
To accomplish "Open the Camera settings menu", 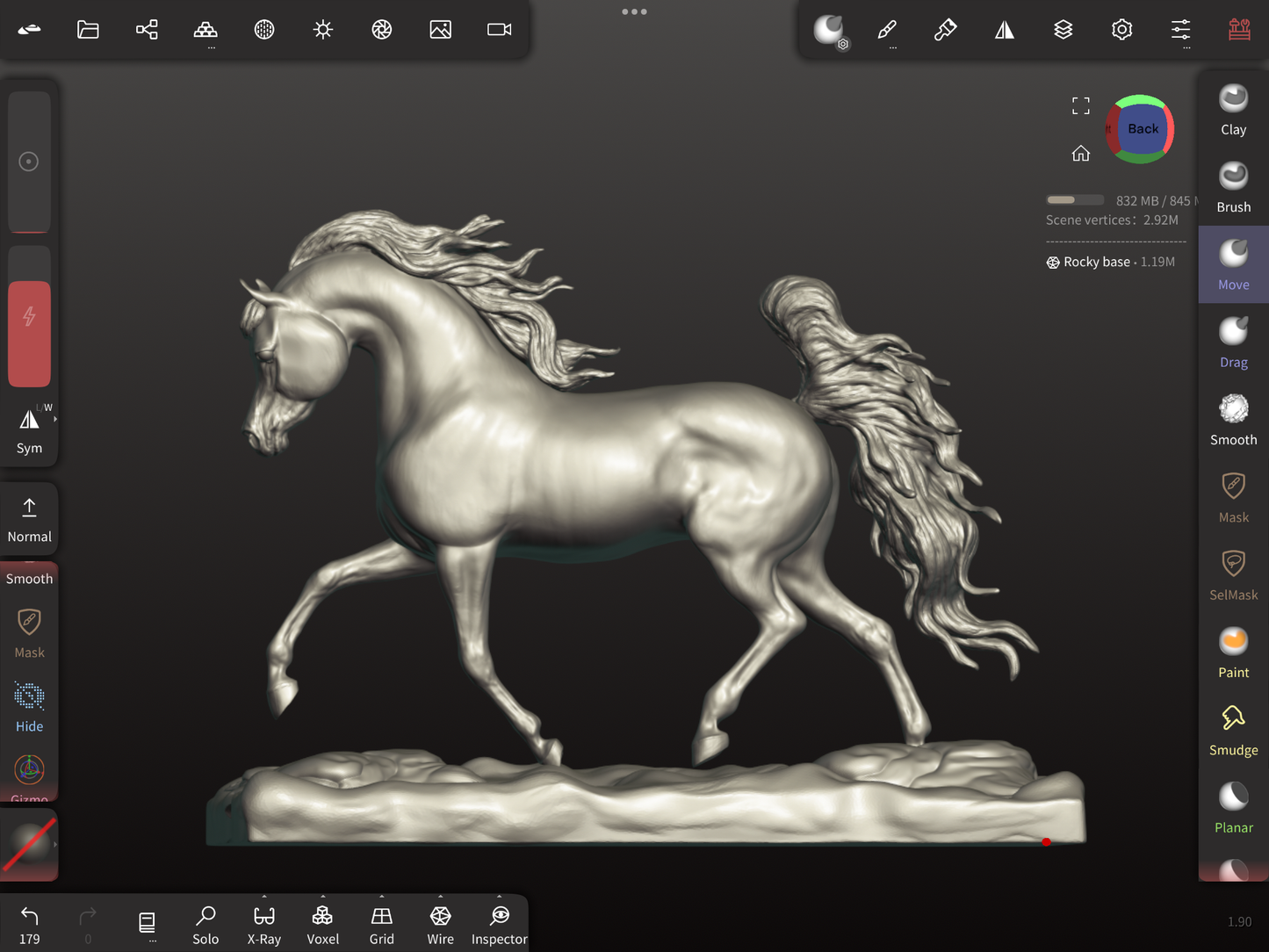I will pyautogui.click(x=499, y=30).
